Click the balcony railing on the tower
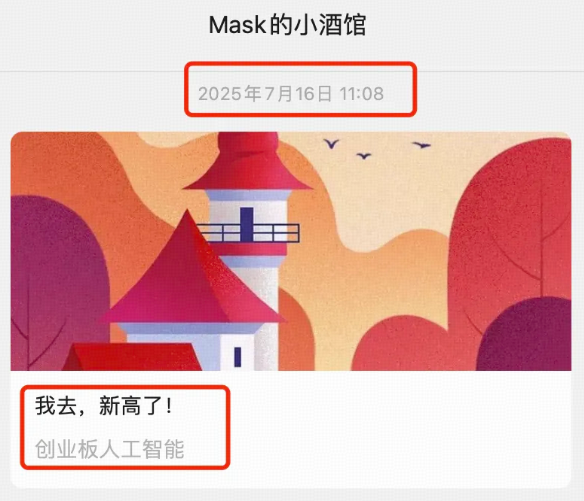The height and width of the screenshot is (501, 584). tap(248, 233)
